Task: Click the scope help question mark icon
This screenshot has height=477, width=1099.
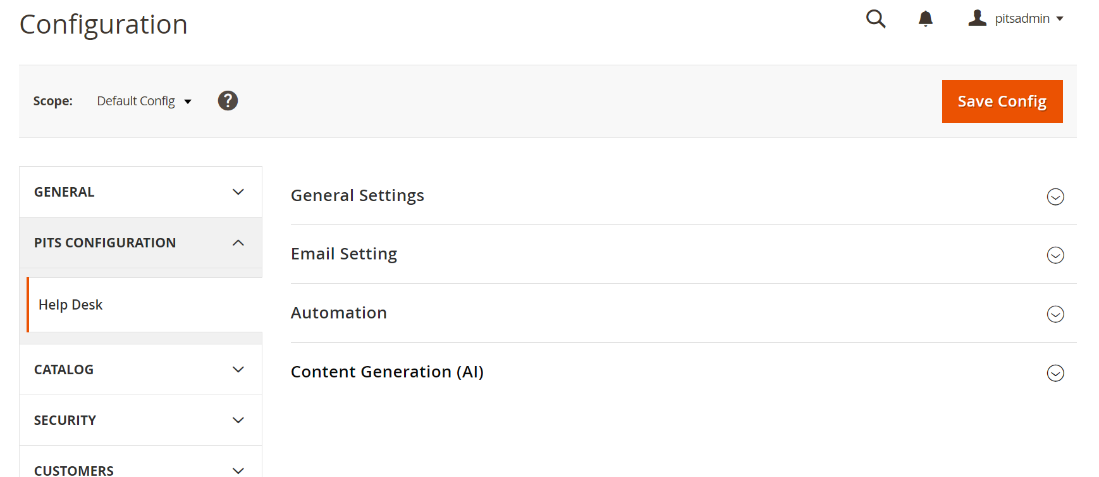Action: (228, 100)
